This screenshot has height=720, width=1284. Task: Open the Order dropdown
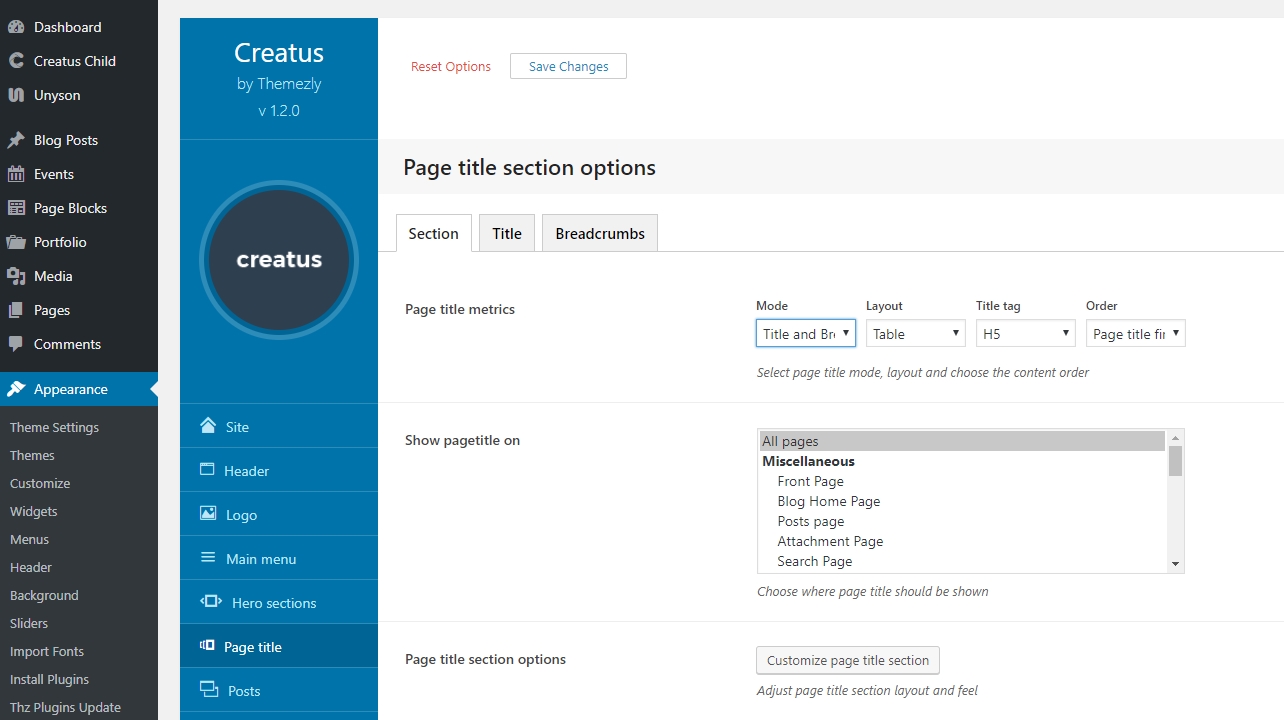[x=1135, y=334]
